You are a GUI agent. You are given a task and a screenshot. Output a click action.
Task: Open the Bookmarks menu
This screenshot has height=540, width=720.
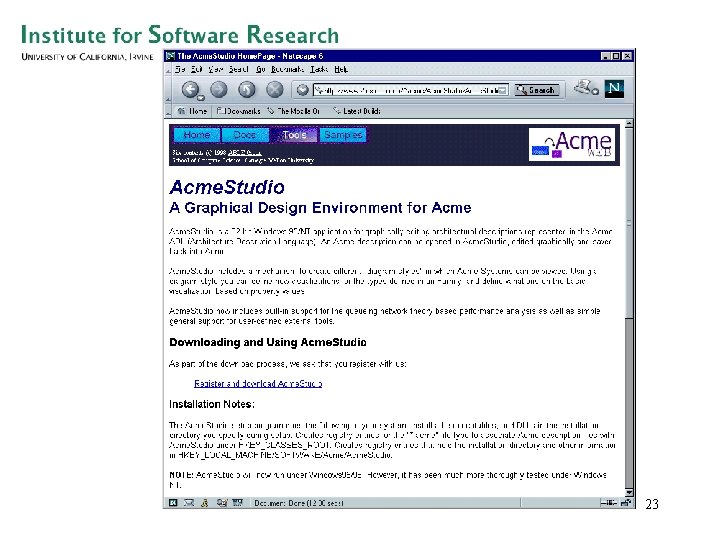pyautogui.click(x=287, y=69)
